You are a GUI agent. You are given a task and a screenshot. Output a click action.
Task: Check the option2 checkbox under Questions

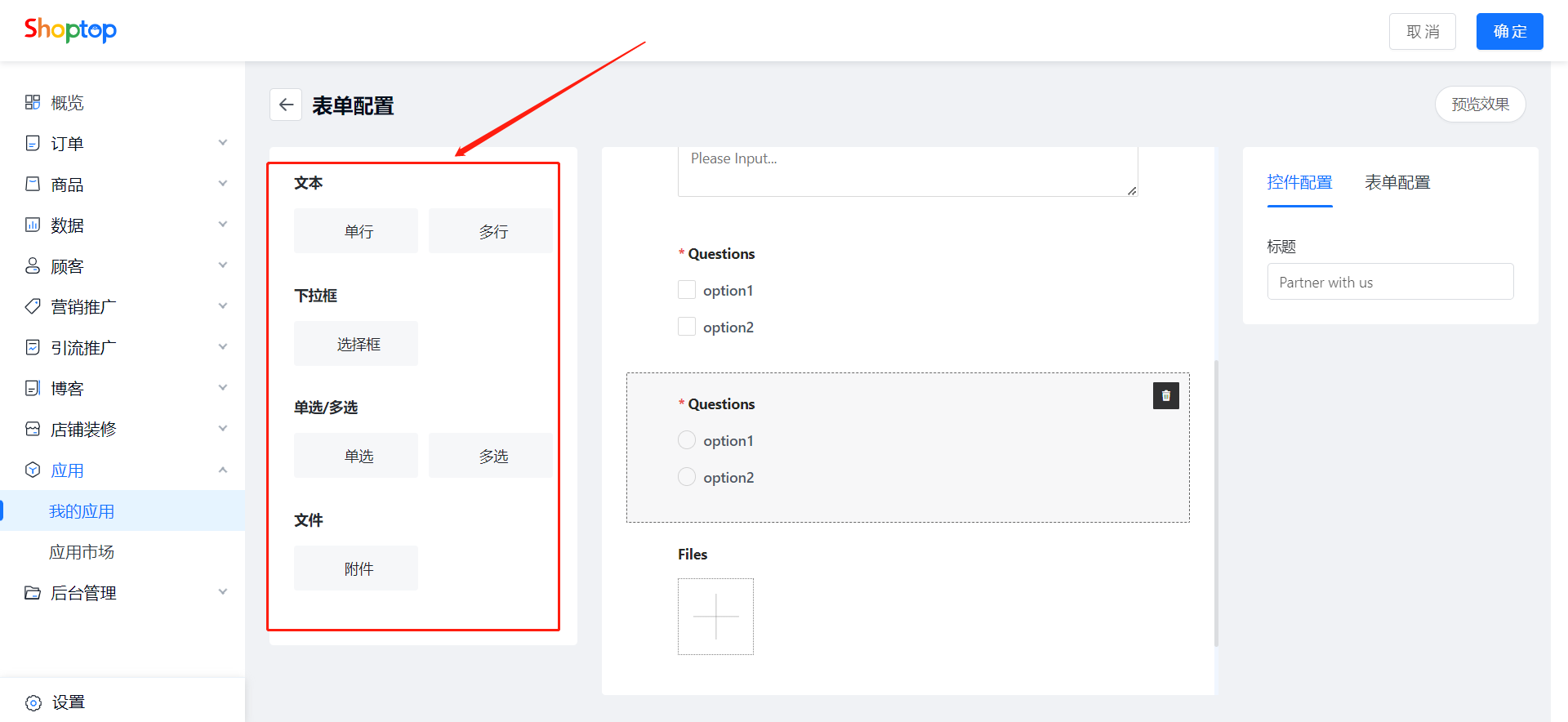tap(687, 327)
